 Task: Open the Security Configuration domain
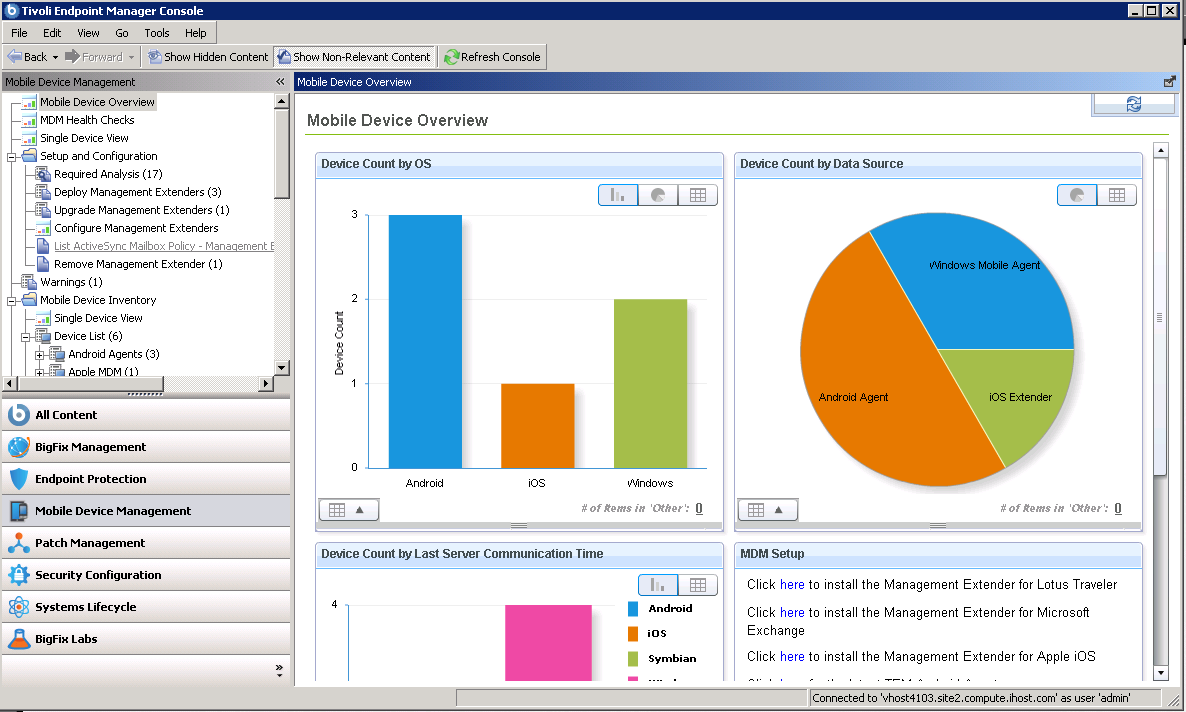pyautogui.click(x=146, y=575)
